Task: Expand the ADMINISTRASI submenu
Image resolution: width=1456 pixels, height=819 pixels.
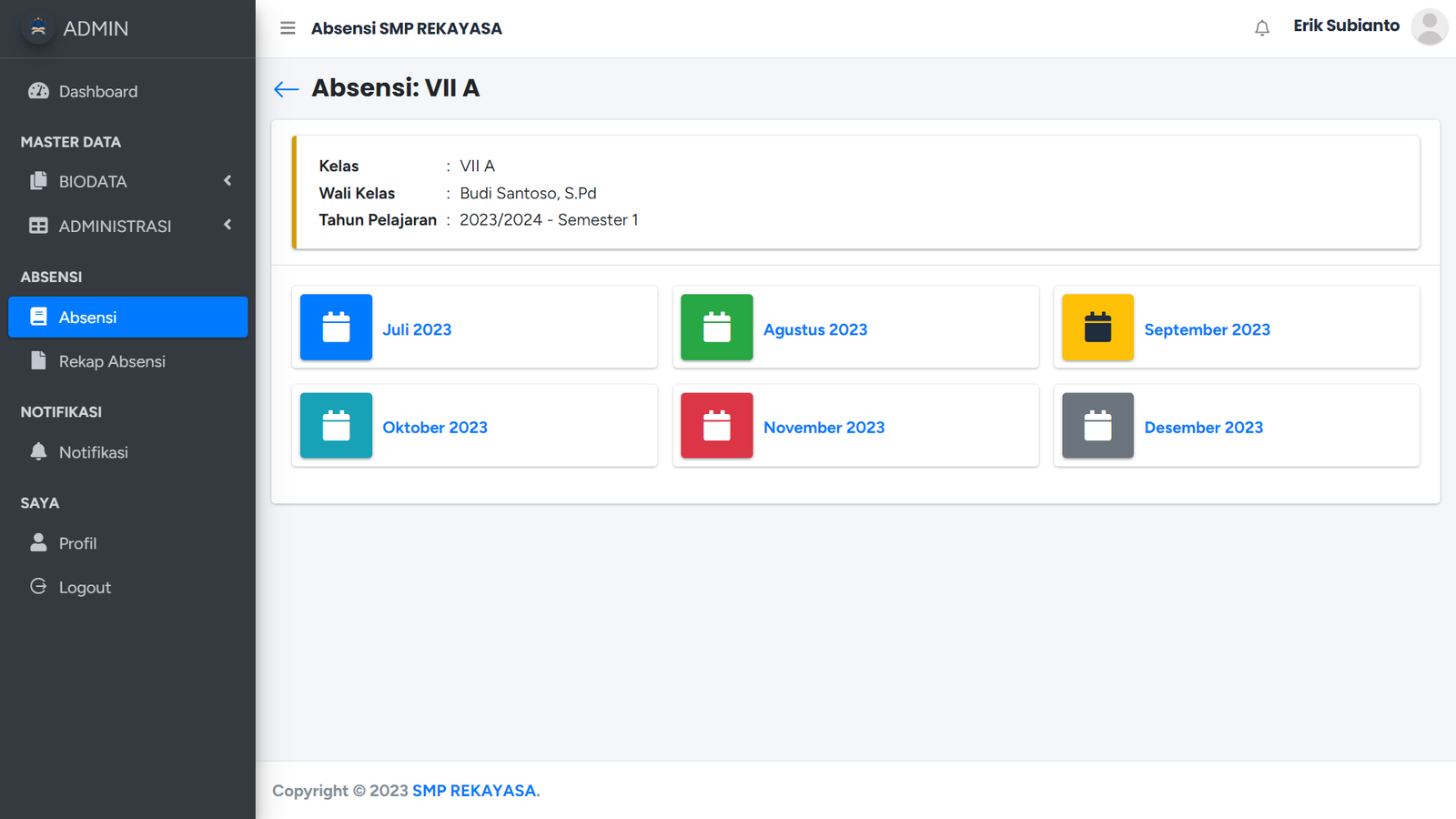Action: coord(127,226)
